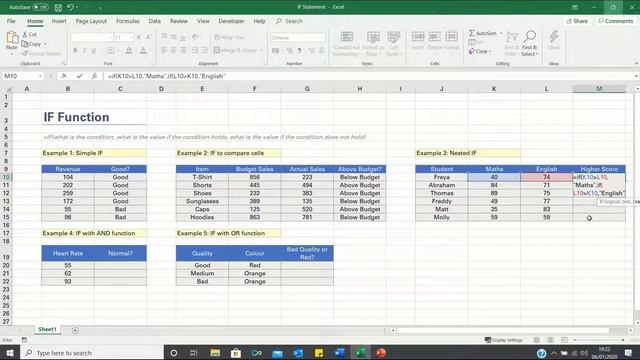Viewport: 640px width, 360px height.
Task: Select the Sheet1 tab
Action: (47, 329)
